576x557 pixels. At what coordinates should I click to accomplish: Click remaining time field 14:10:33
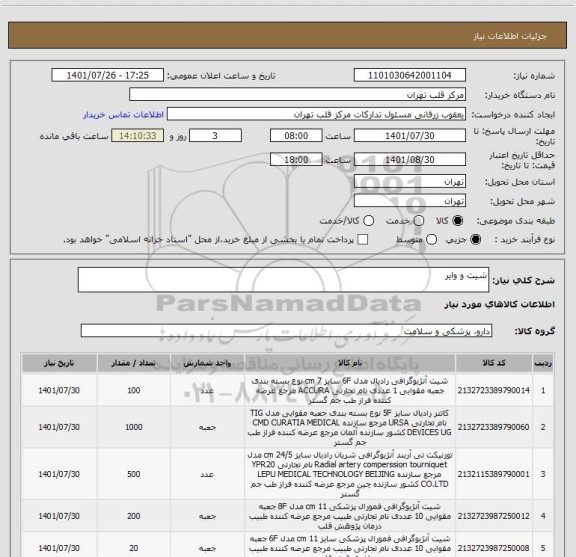coord(138,136)
